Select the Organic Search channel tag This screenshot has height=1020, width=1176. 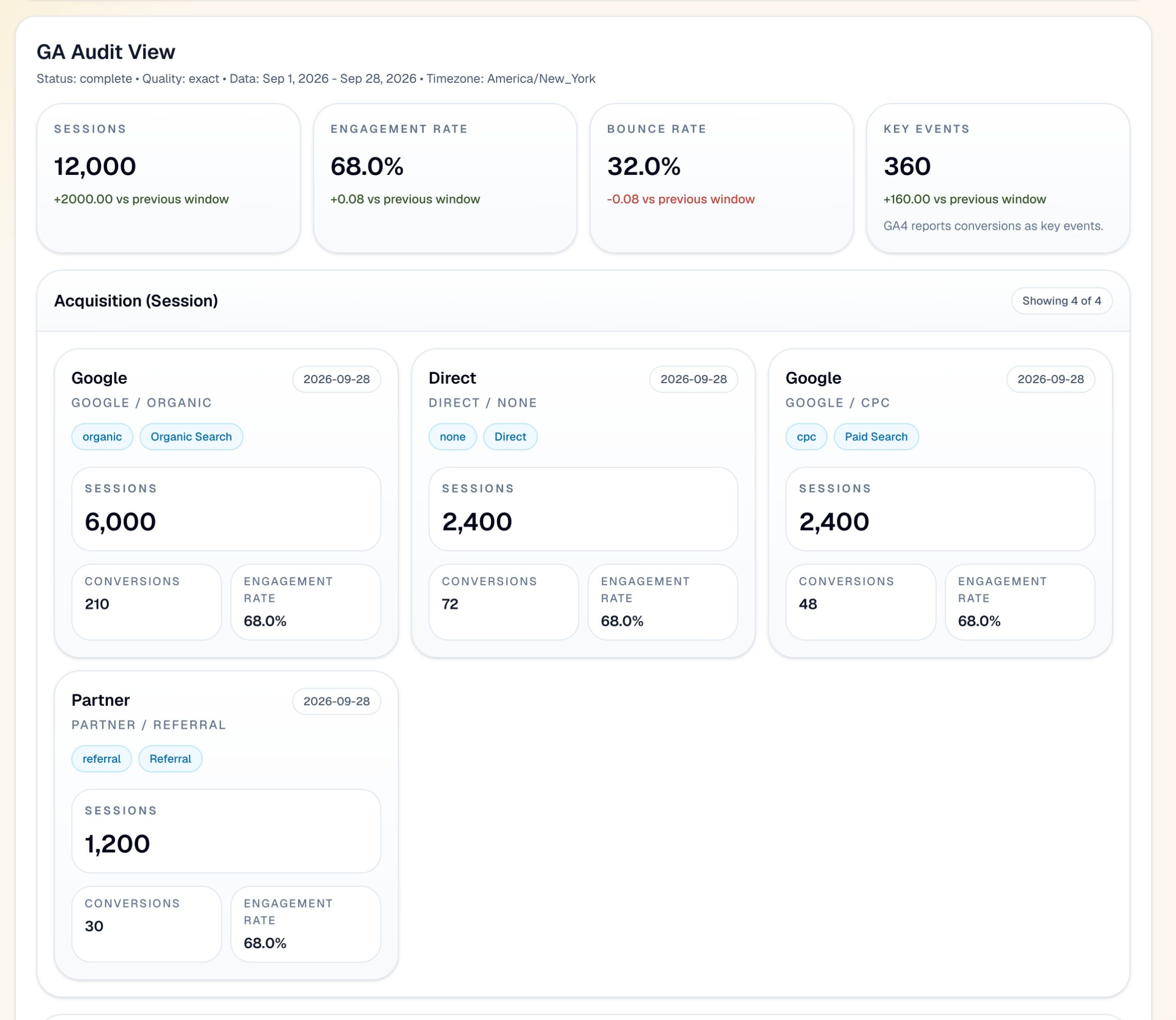[x=191, y=437]
